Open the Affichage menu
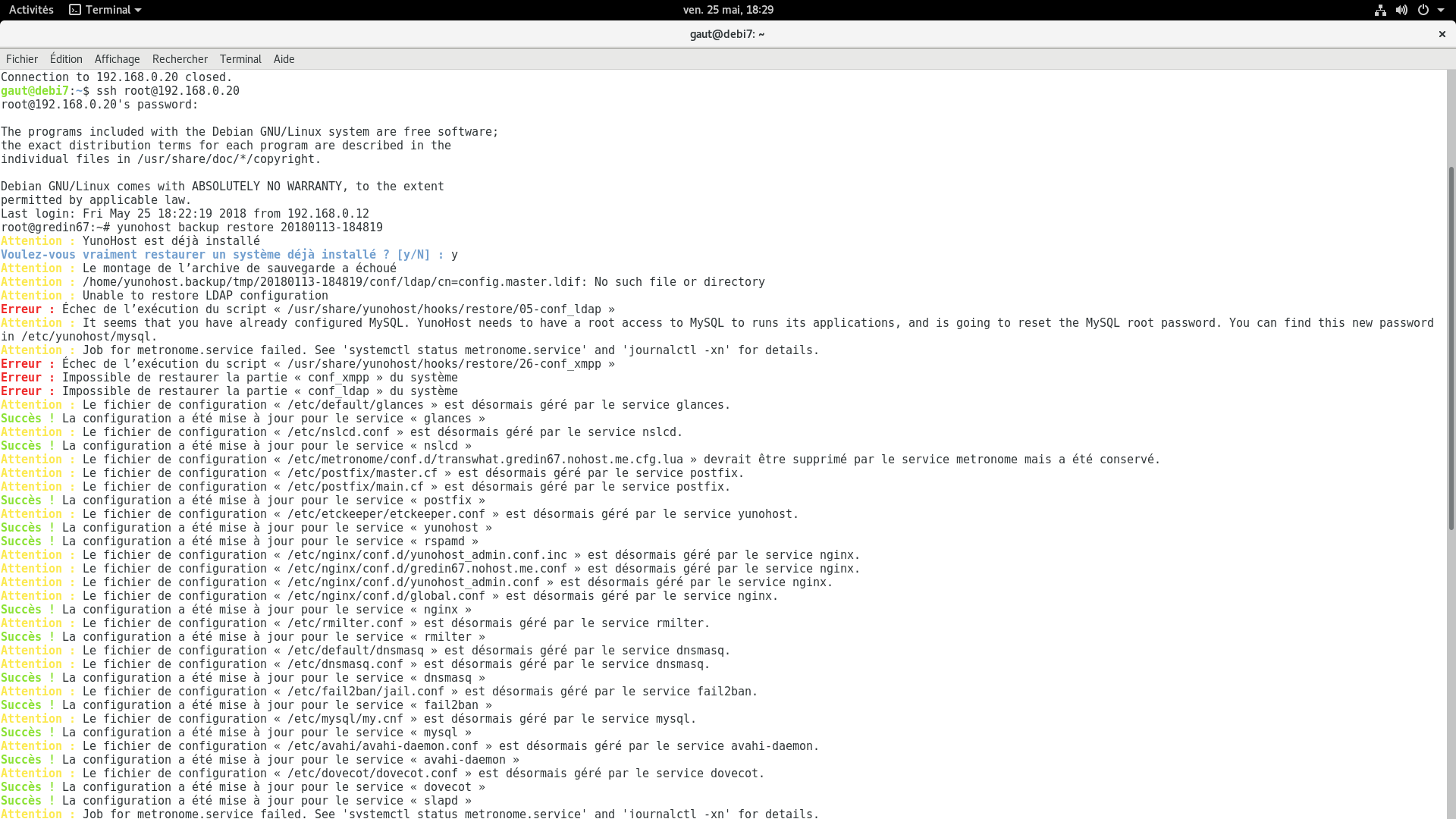The height and width of the screenshot is (819, 1456). 117,59
